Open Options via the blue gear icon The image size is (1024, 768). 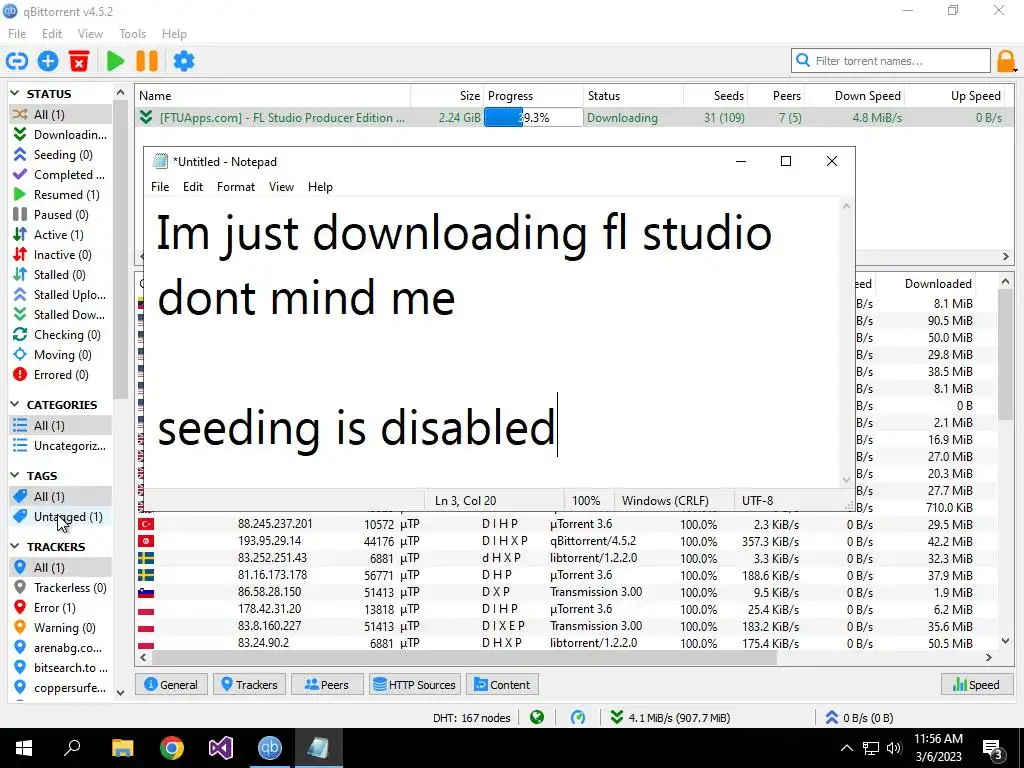184,61
